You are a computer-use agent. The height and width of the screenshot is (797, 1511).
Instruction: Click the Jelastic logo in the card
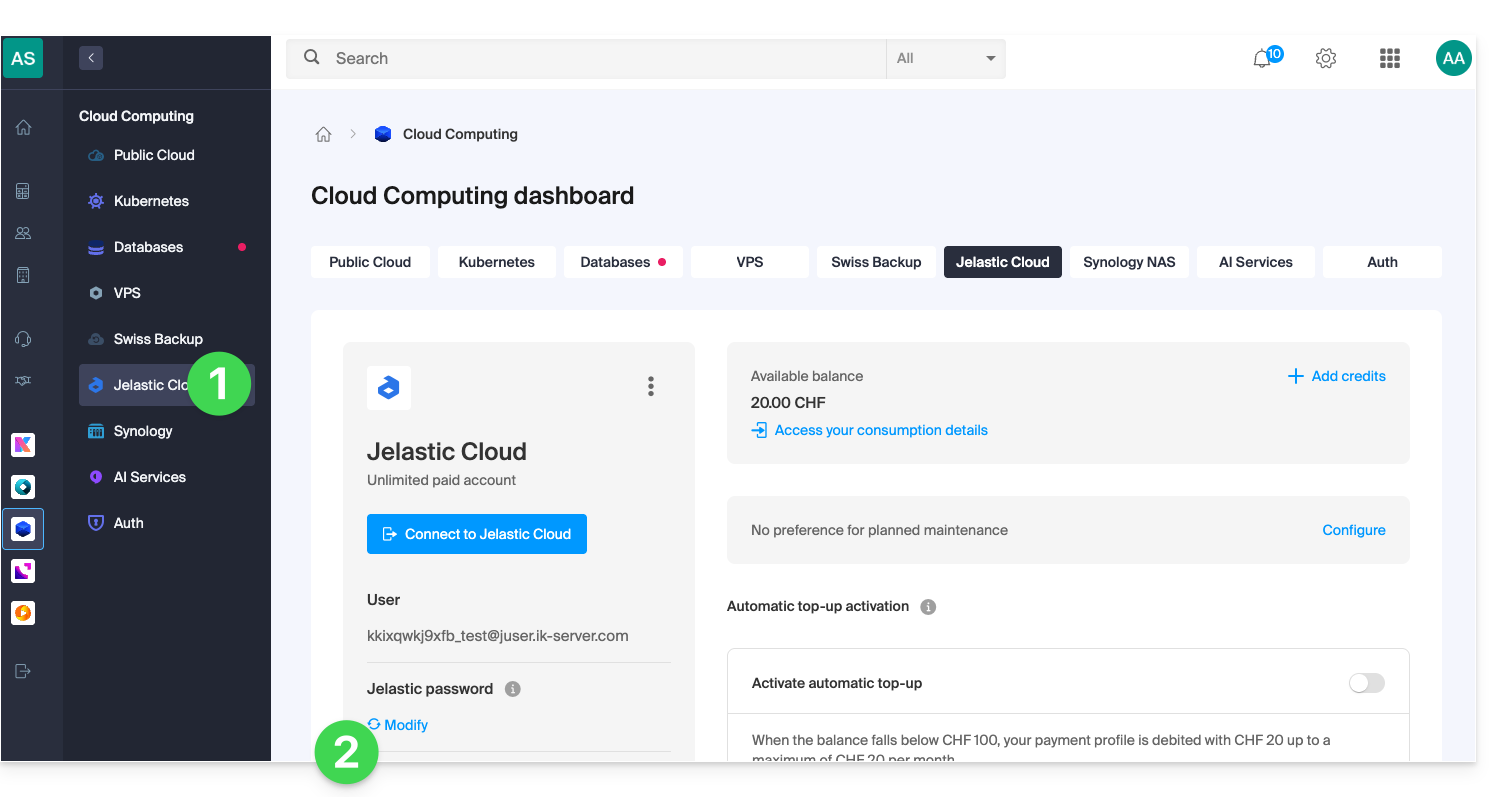pyautogui.click(x=389, y=388)
